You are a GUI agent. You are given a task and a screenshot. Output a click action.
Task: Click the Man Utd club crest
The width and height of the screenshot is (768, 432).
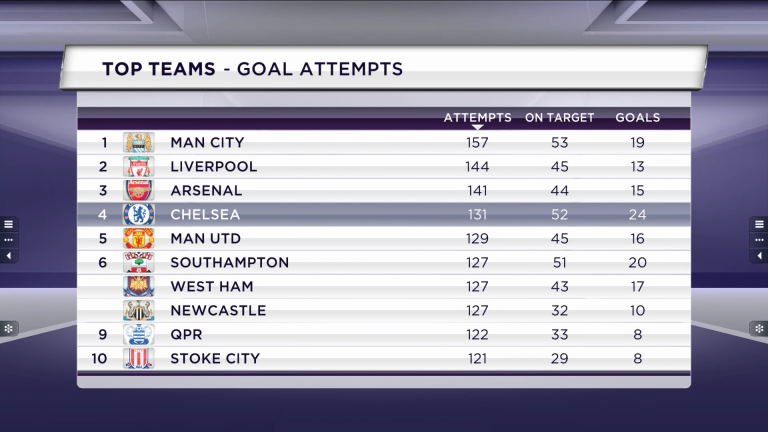pyautogui.click(x=139, y=239)
